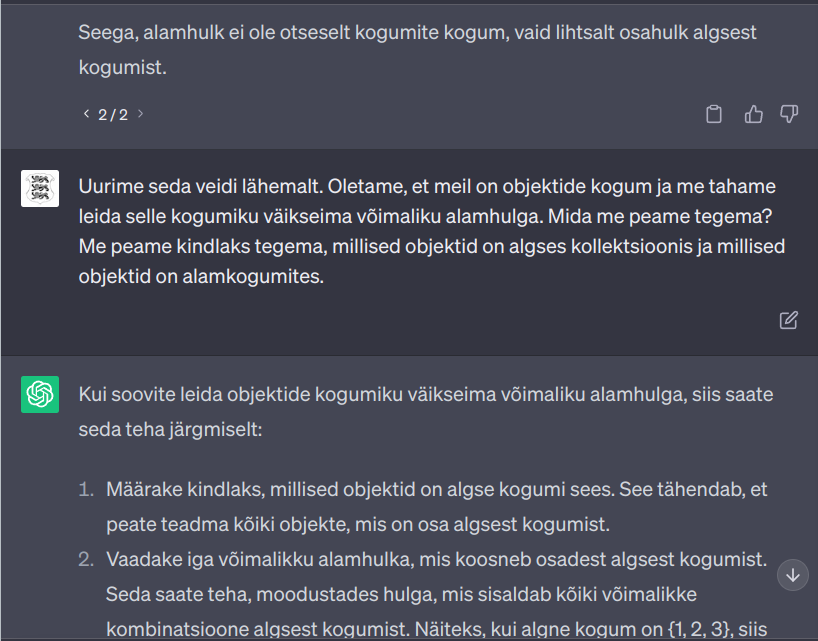Screen dimensions: 818x641
Task: Click the scroll-to-bottom arrow button
Action: 793,575
